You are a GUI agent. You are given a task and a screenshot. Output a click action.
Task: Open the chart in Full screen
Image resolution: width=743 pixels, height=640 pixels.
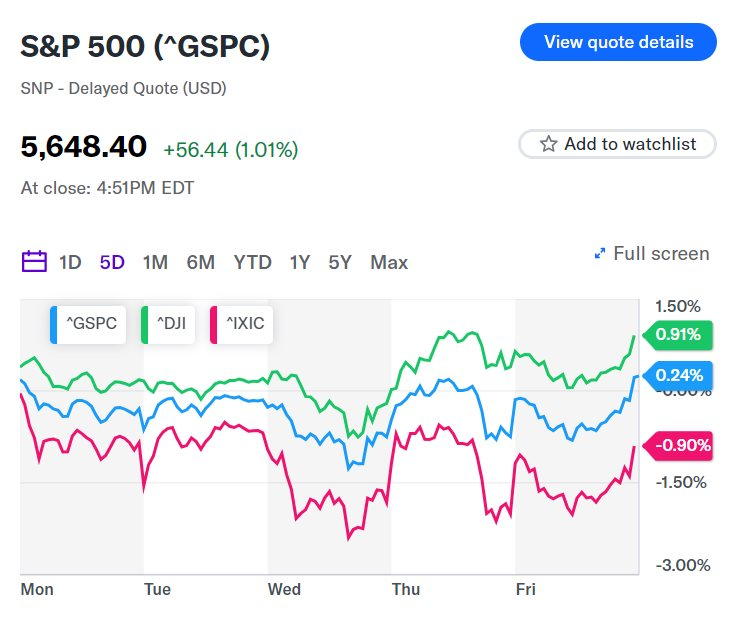[x=661, y=254]
